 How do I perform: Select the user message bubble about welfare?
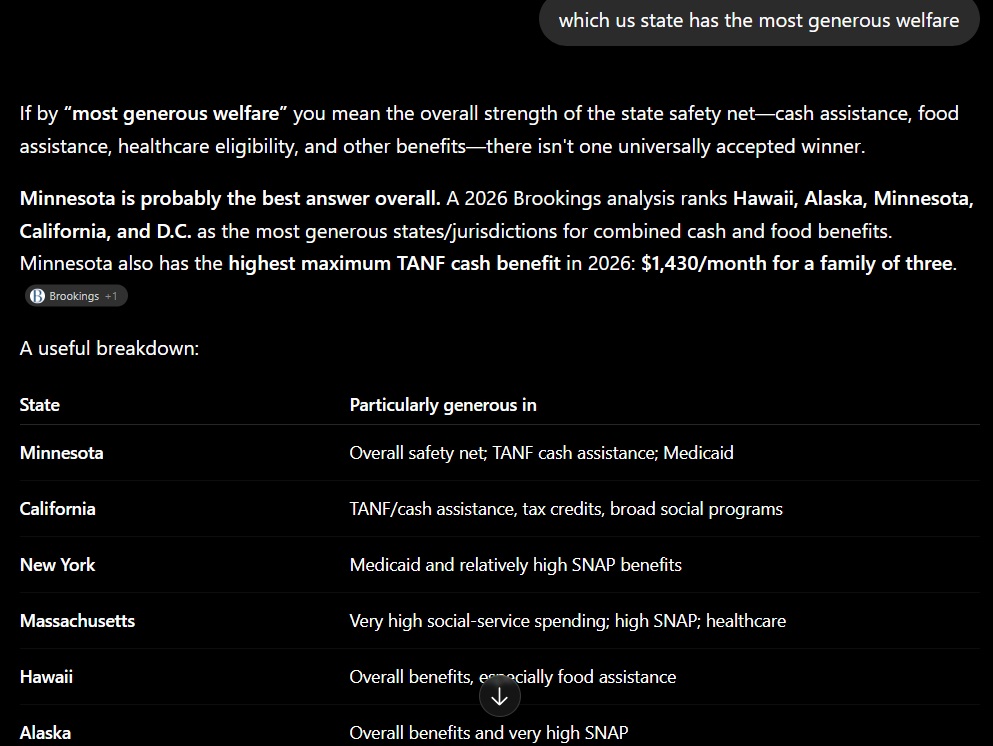[759, 21]
